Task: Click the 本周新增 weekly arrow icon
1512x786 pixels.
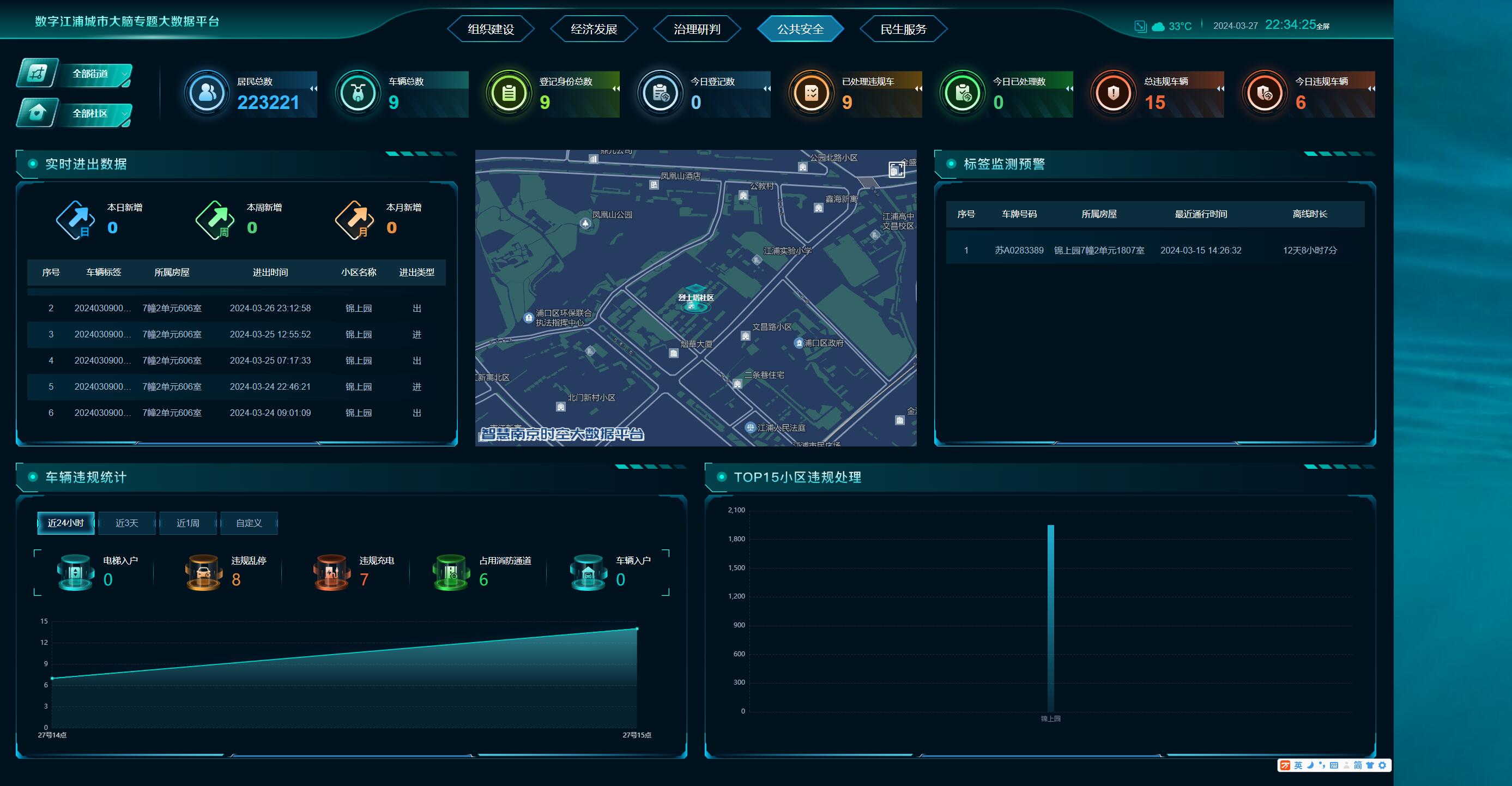Action: tap(215, 220)
